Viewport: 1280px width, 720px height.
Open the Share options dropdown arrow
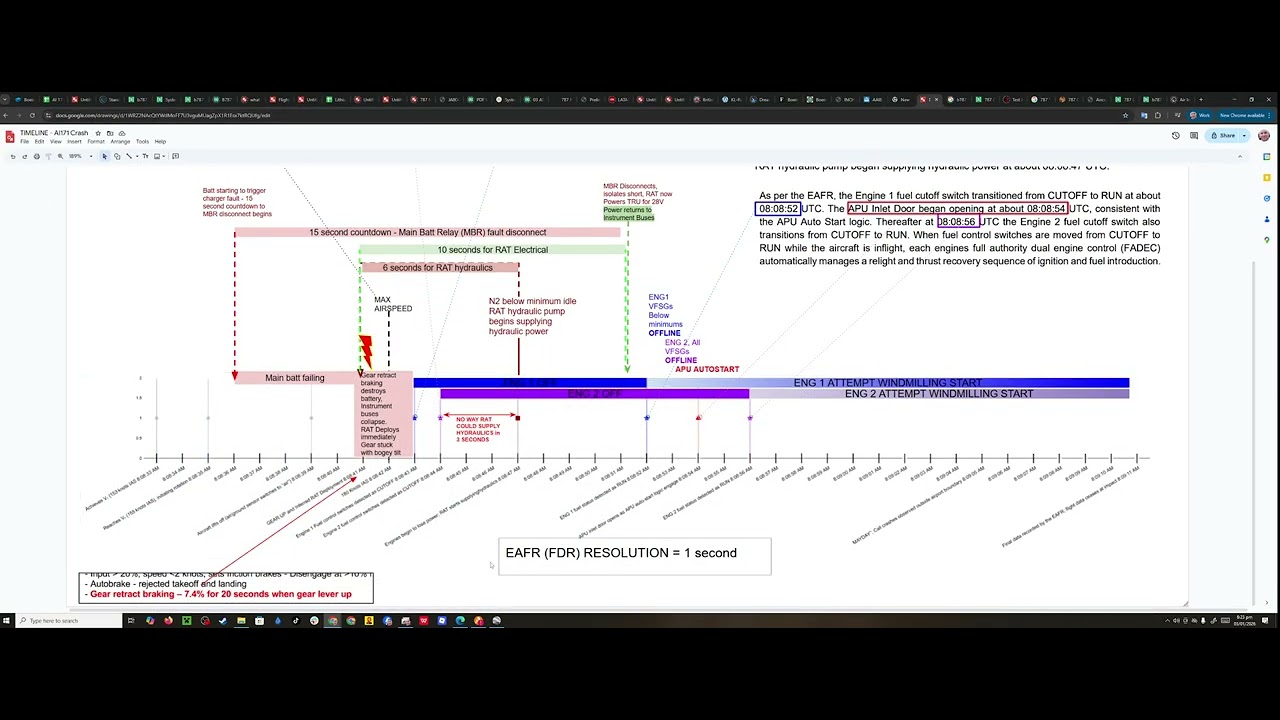point(1244,135)
